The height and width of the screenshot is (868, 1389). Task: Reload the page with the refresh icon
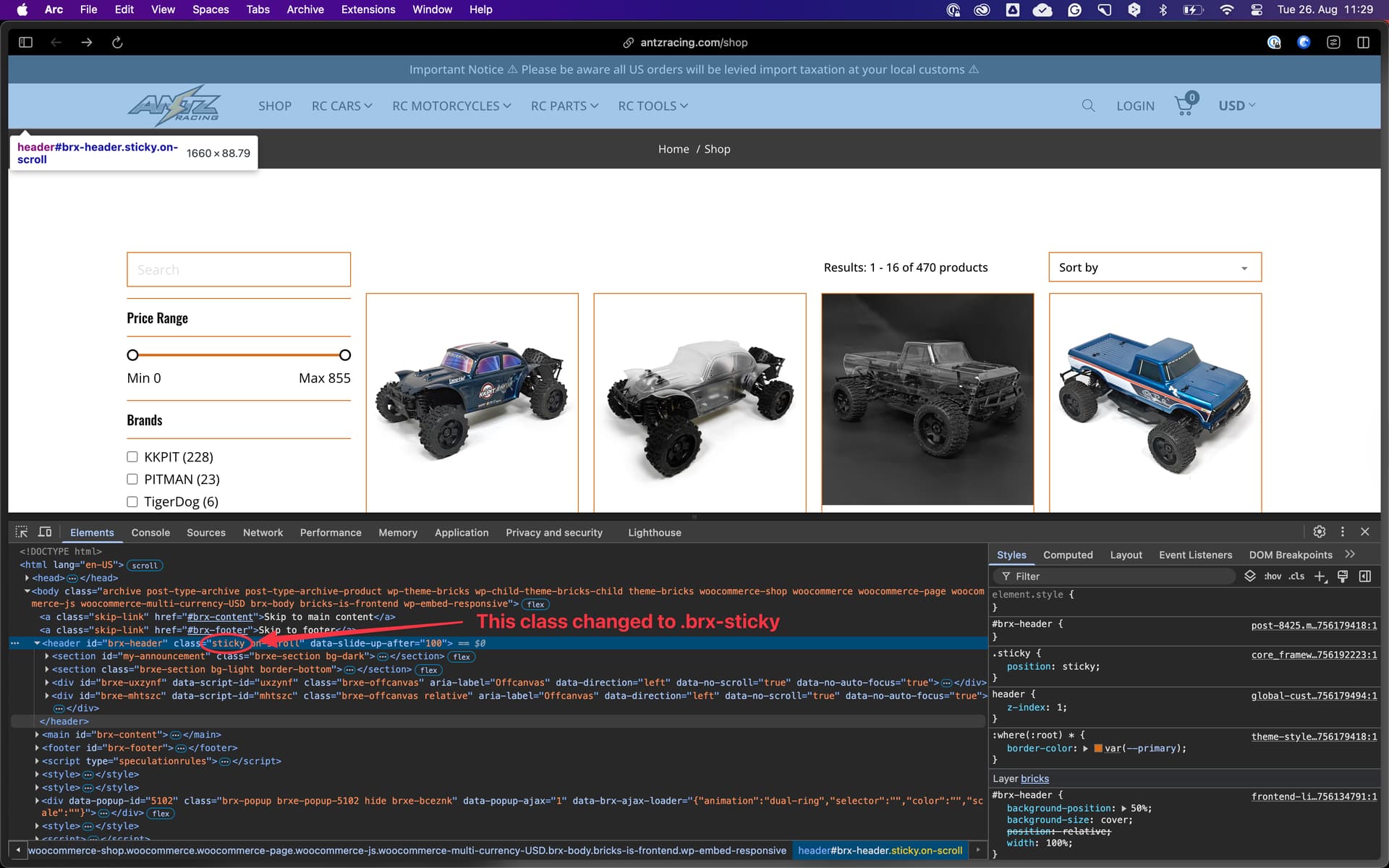pyautogui.click(x=117, y=43)
